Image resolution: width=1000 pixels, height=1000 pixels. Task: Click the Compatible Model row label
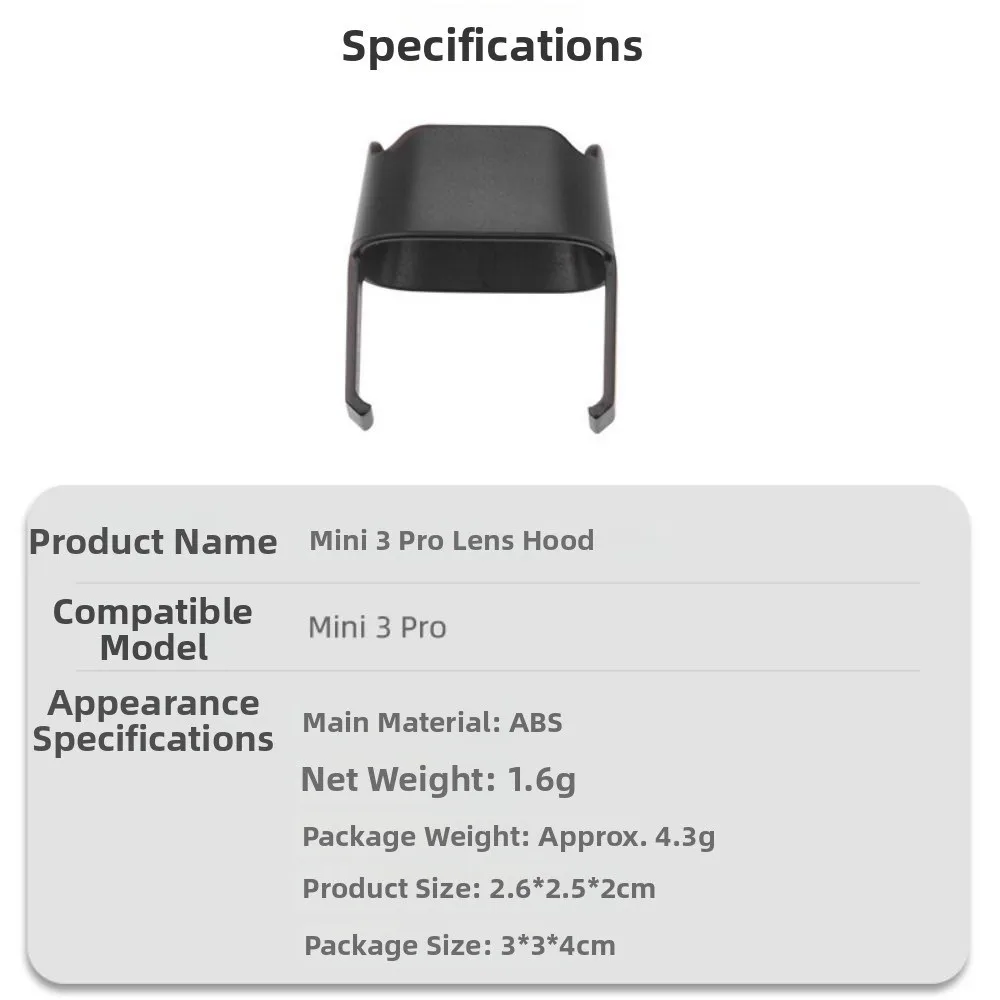(153, 629)
